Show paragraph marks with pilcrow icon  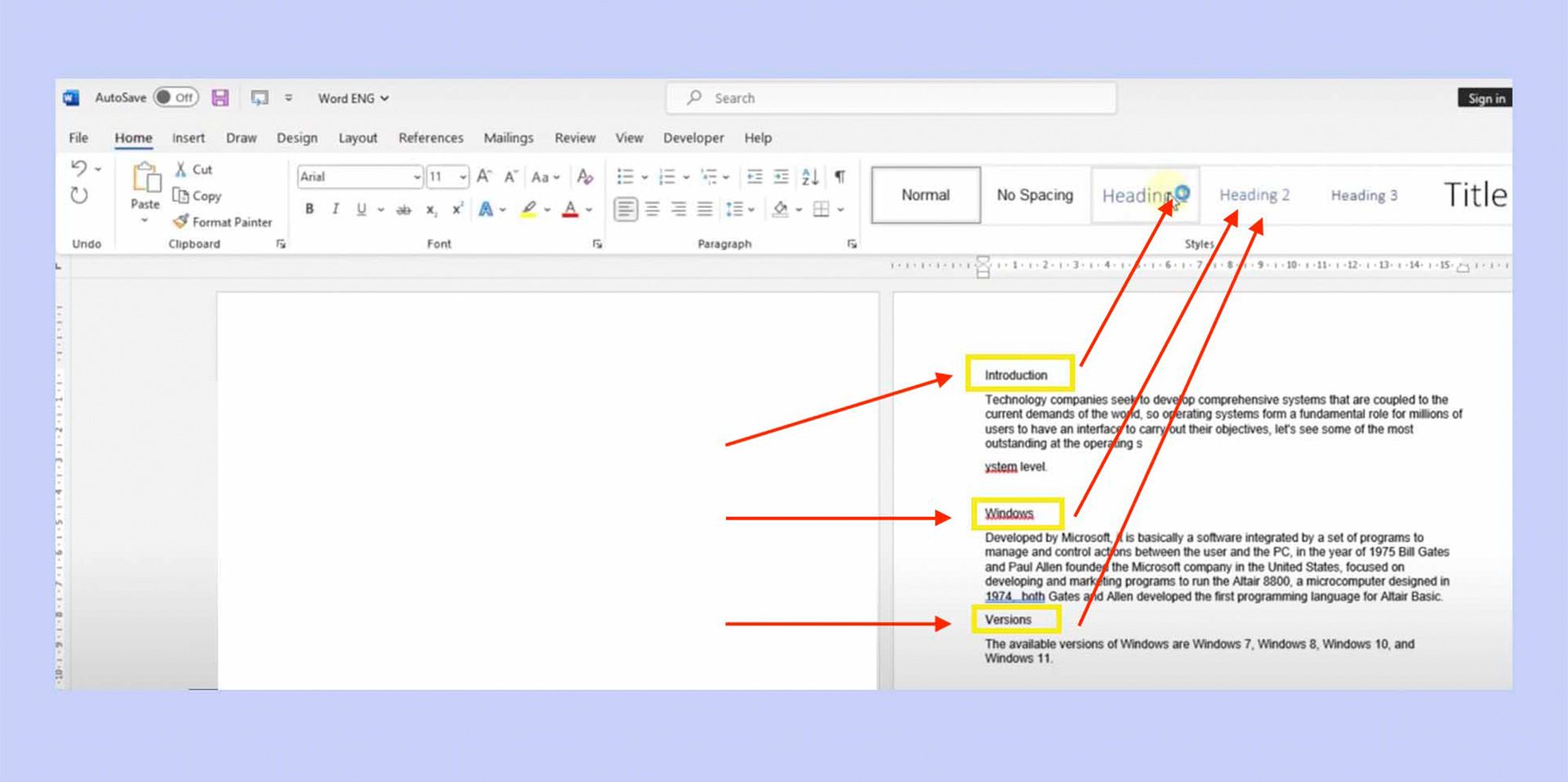(840, 177)
